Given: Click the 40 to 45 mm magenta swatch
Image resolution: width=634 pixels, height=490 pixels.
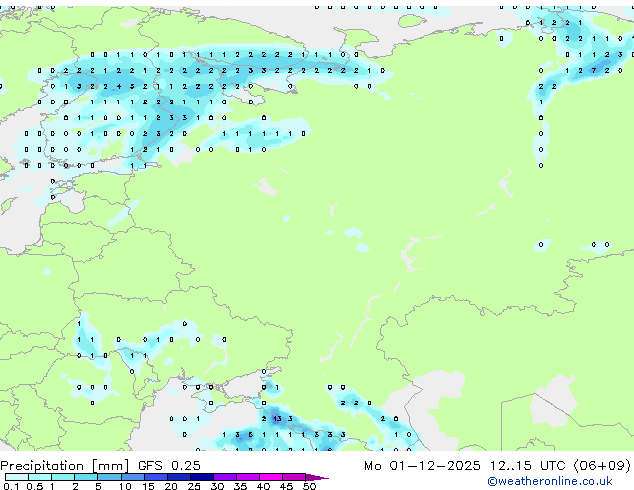Looking at the screenshot, I should [271, 477].
